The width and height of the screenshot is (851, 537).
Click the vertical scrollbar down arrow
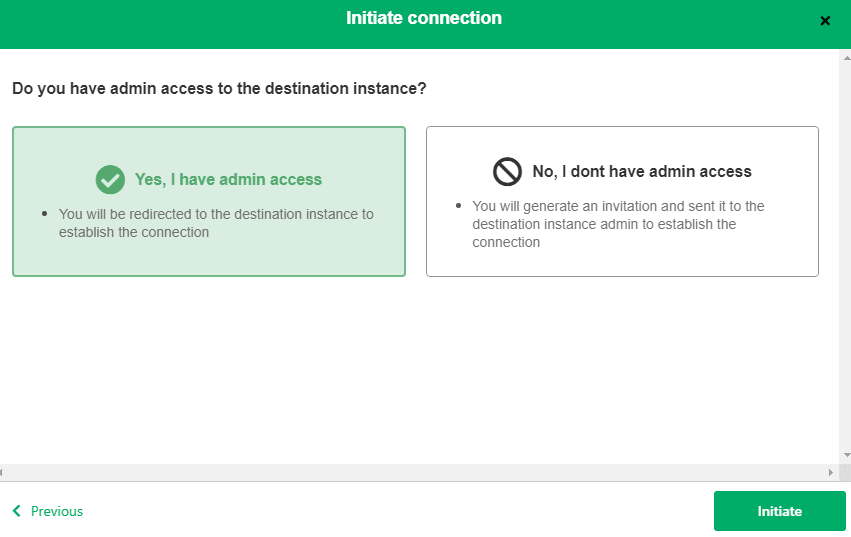846,455
